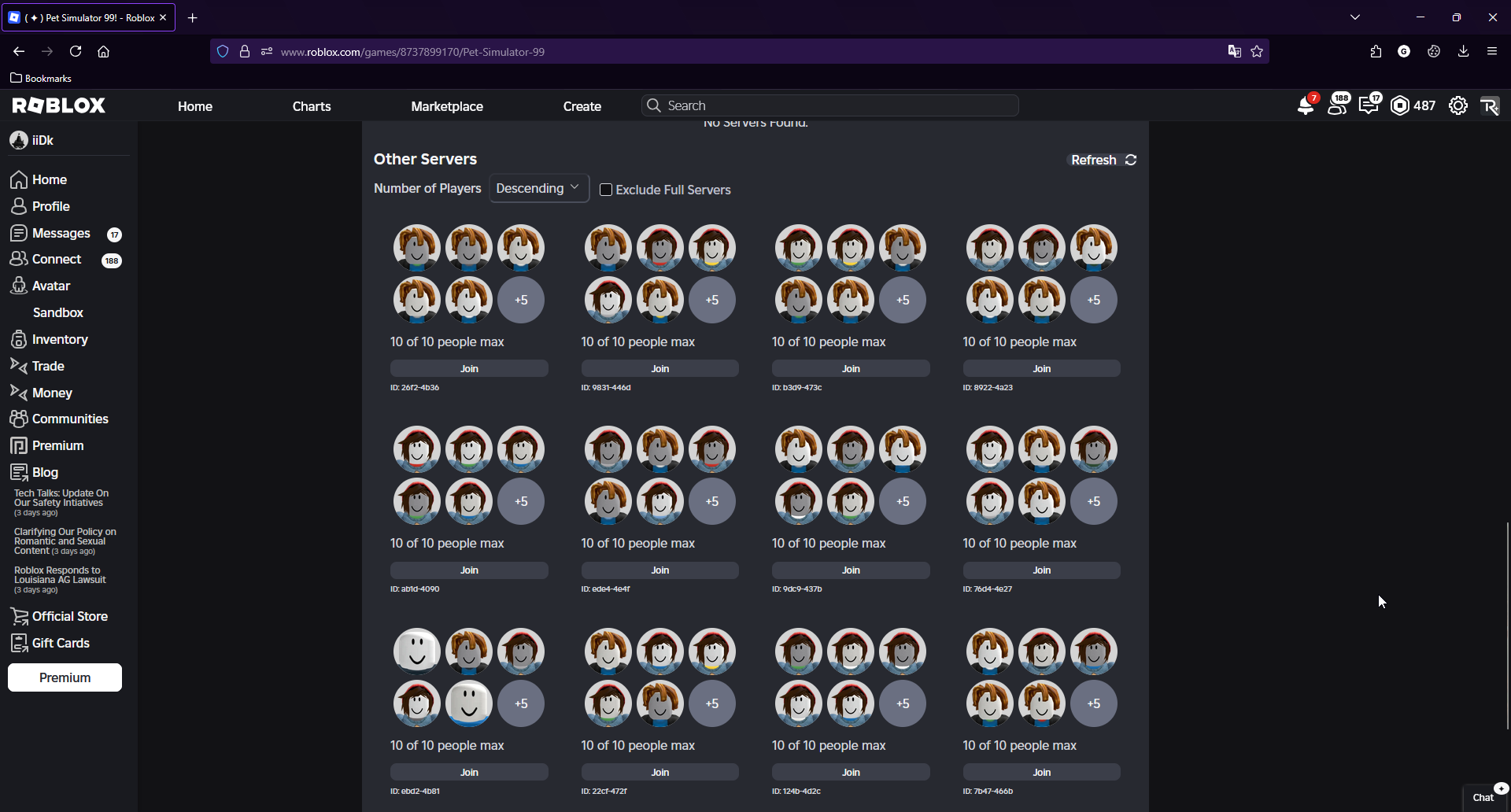Click the page vertical scrollbar thumb
This screenshot has height=812, width=1511.
tap(1507, 626)
